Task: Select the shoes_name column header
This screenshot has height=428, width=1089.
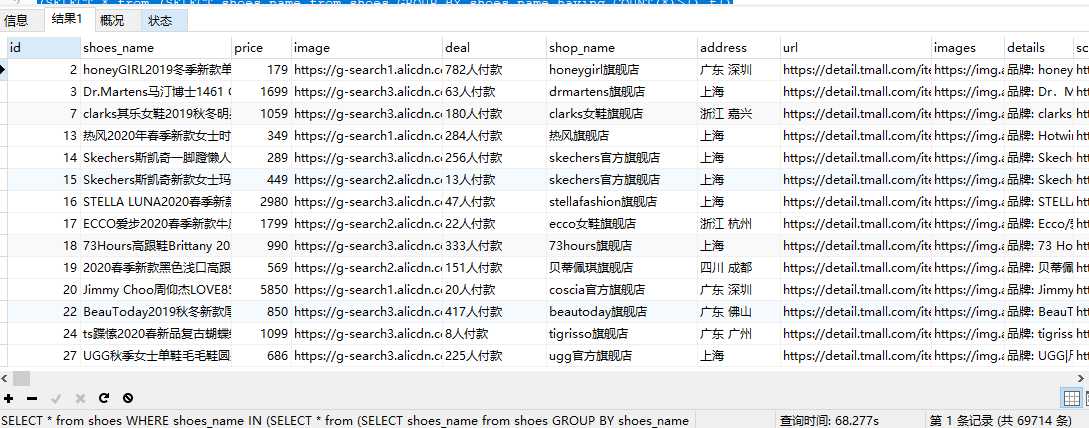Action: (156, 48)
